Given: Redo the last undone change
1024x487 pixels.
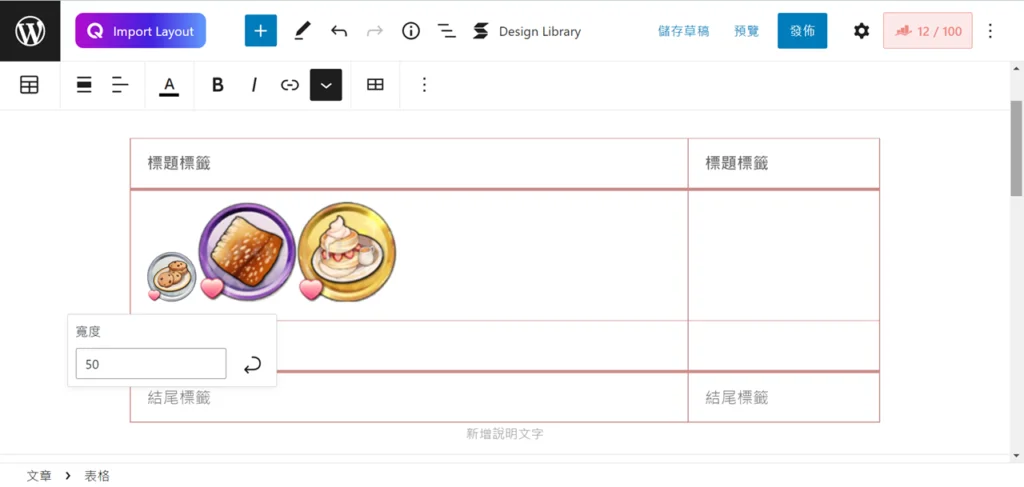Looking at the screenshot, I should (x=375, y=31).
